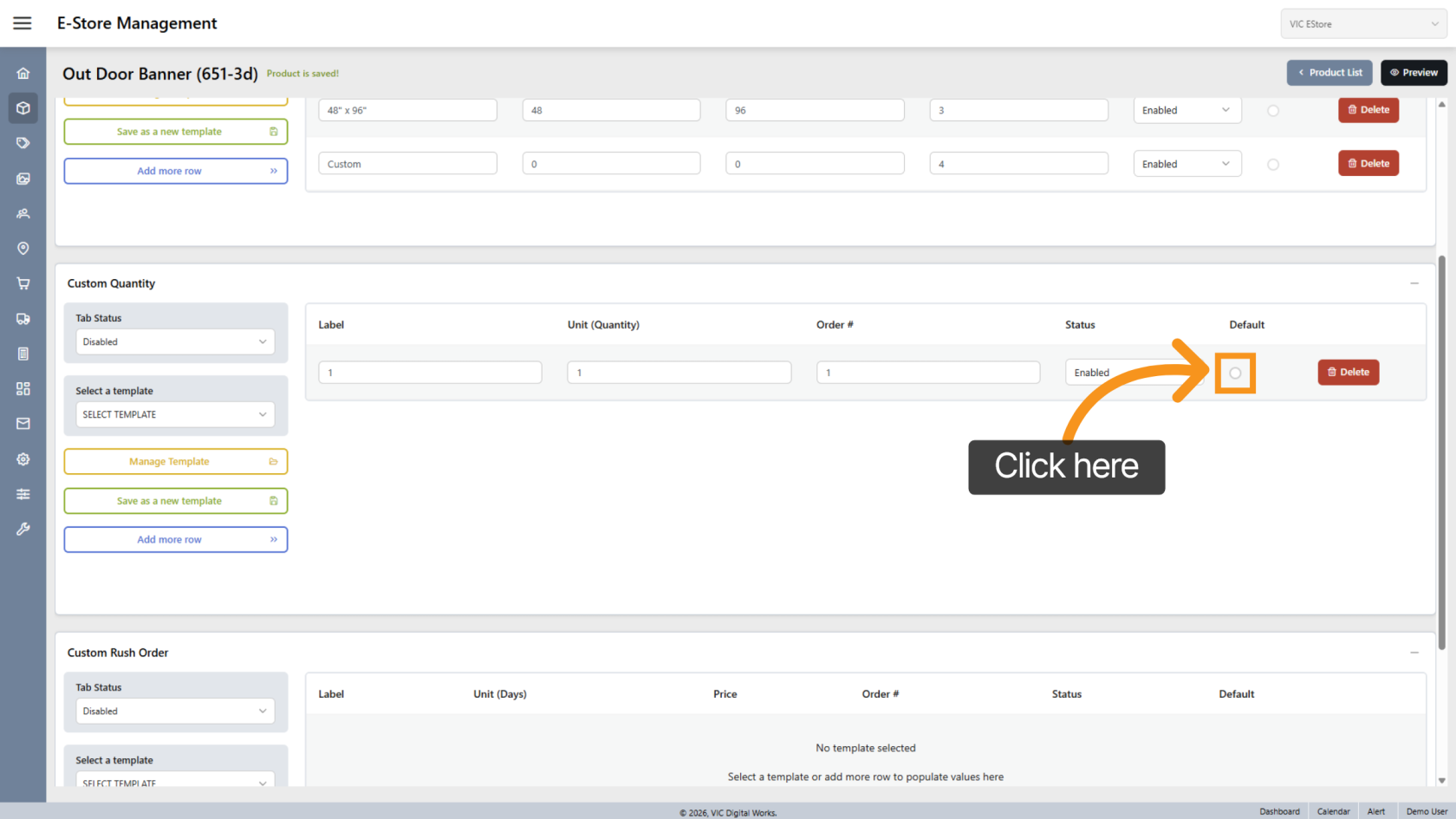
Task: Open Dashboard in the footer bar
Action: (x=1279, y=811)
